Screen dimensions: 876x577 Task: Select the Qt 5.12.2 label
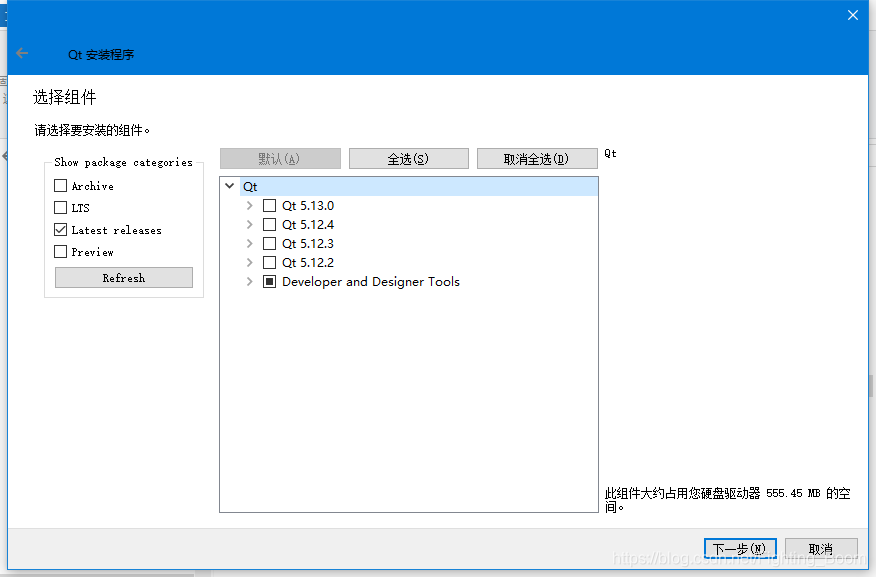[308, 263]
